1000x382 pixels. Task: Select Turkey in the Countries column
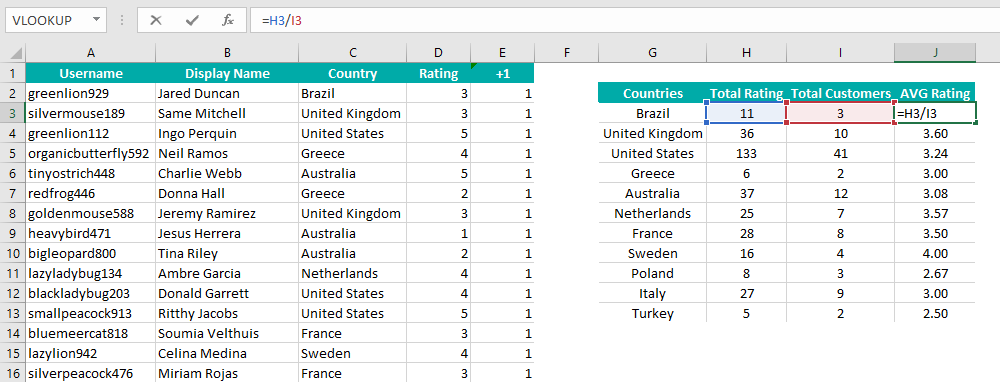click(652, 314)
